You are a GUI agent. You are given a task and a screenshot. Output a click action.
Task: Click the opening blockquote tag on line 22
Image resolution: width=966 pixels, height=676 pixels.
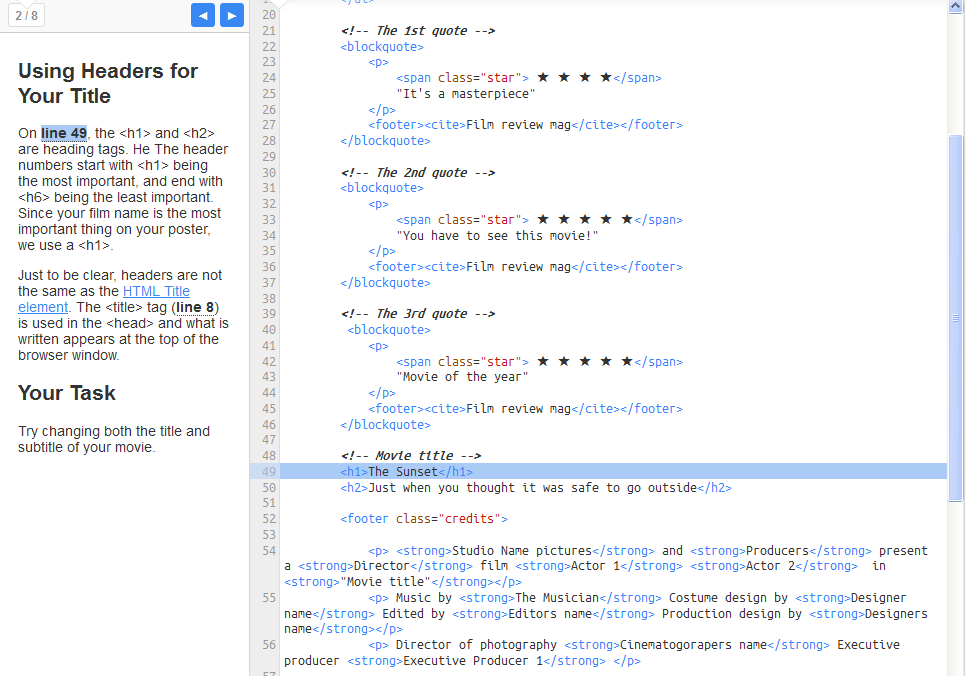pyautogui.click(x=382, y=46)
